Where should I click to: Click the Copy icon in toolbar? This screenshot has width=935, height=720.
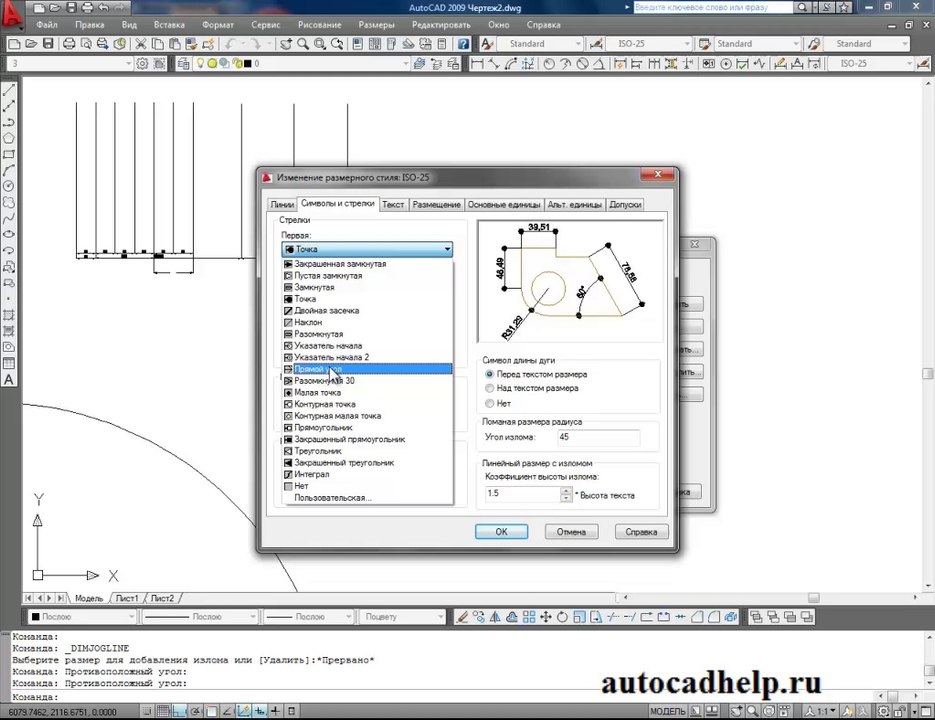pyautogui.click(x=157, y=44)
